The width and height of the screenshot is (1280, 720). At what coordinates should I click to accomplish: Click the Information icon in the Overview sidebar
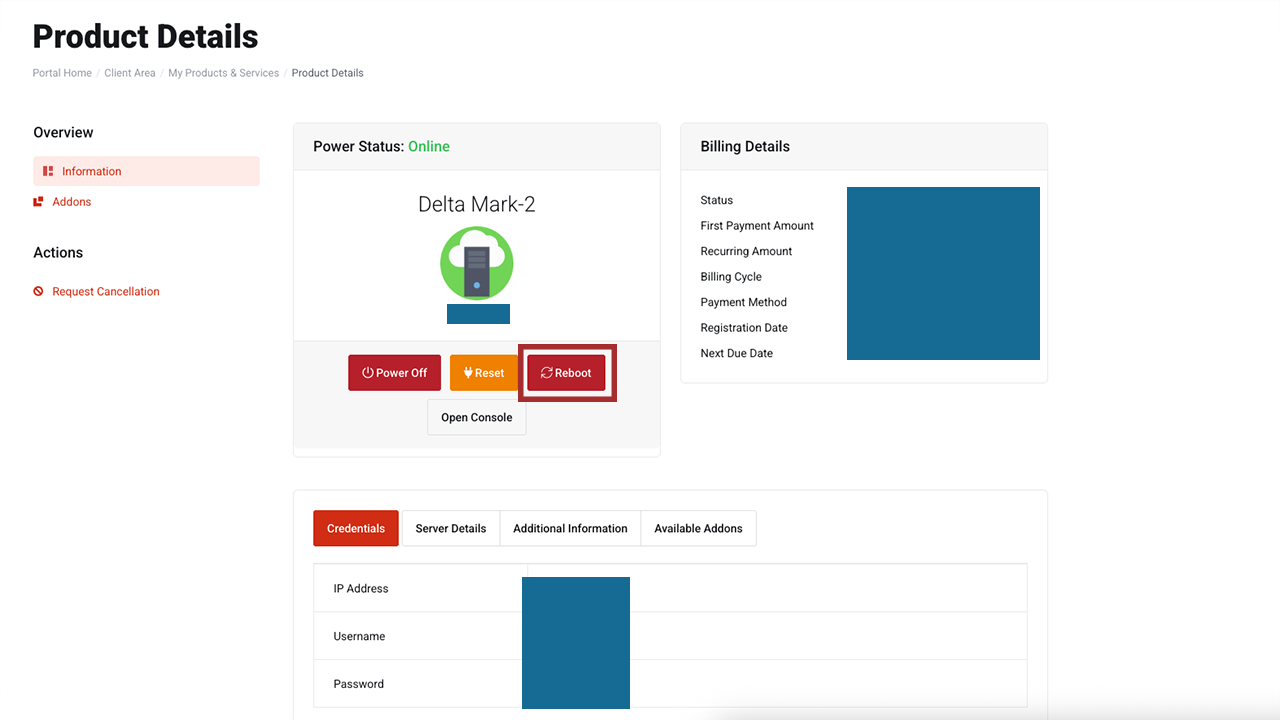point(48,171)
